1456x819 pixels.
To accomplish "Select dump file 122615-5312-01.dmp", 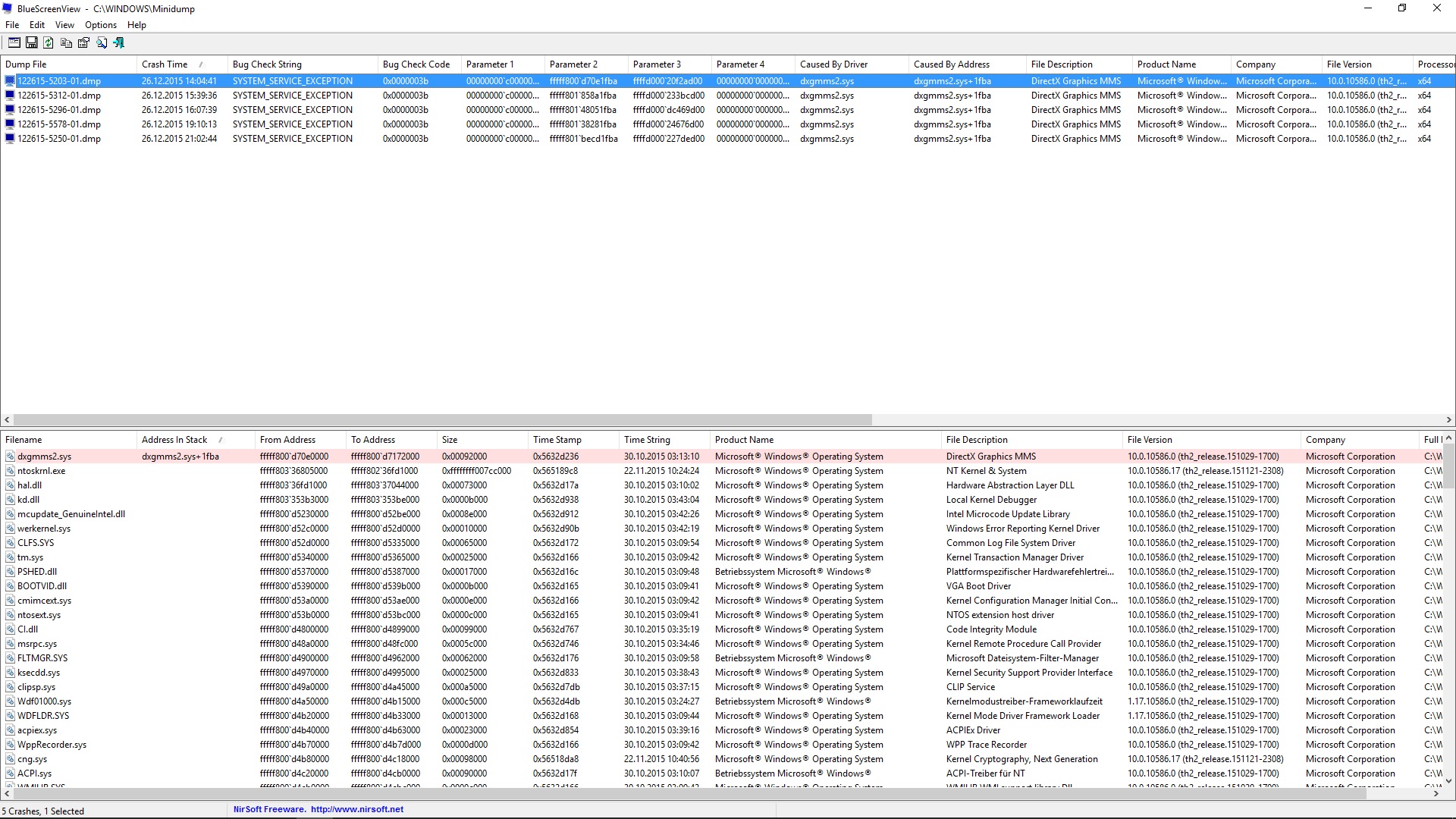I will click(59, 96).
